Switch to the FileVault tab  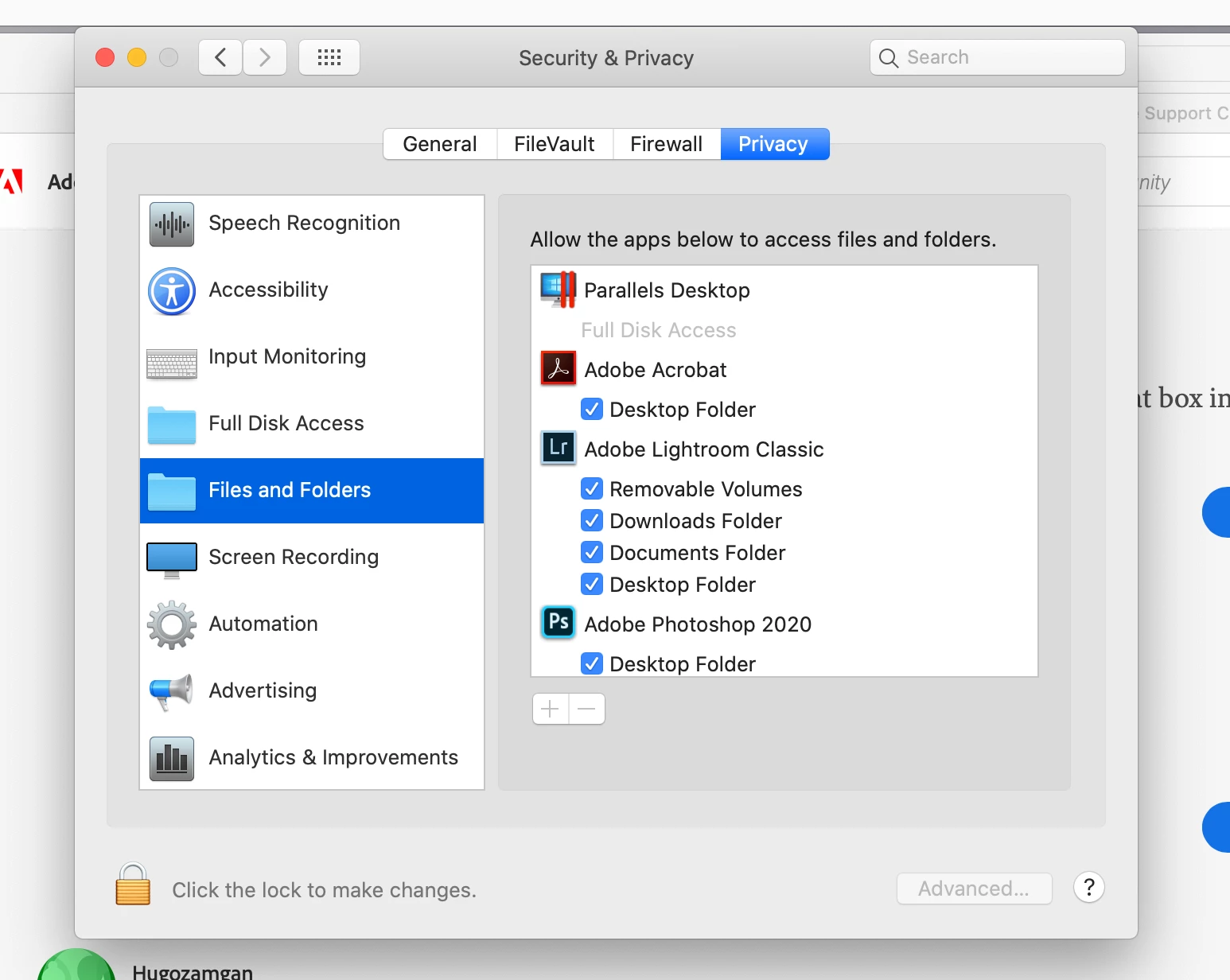[x=555, y=144]
